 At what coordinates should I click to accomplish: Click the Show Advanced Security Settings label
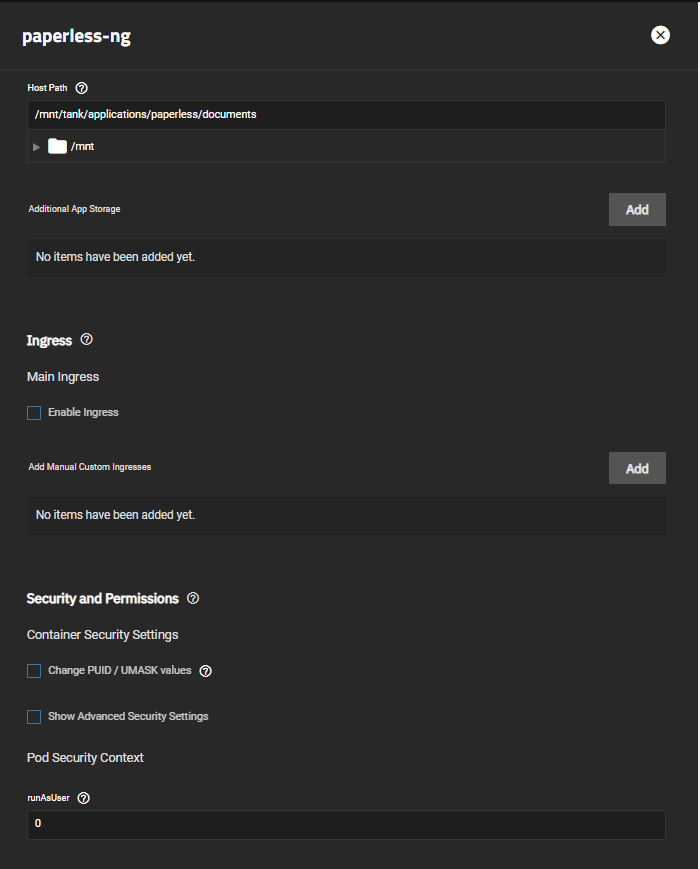click(128, 716)
